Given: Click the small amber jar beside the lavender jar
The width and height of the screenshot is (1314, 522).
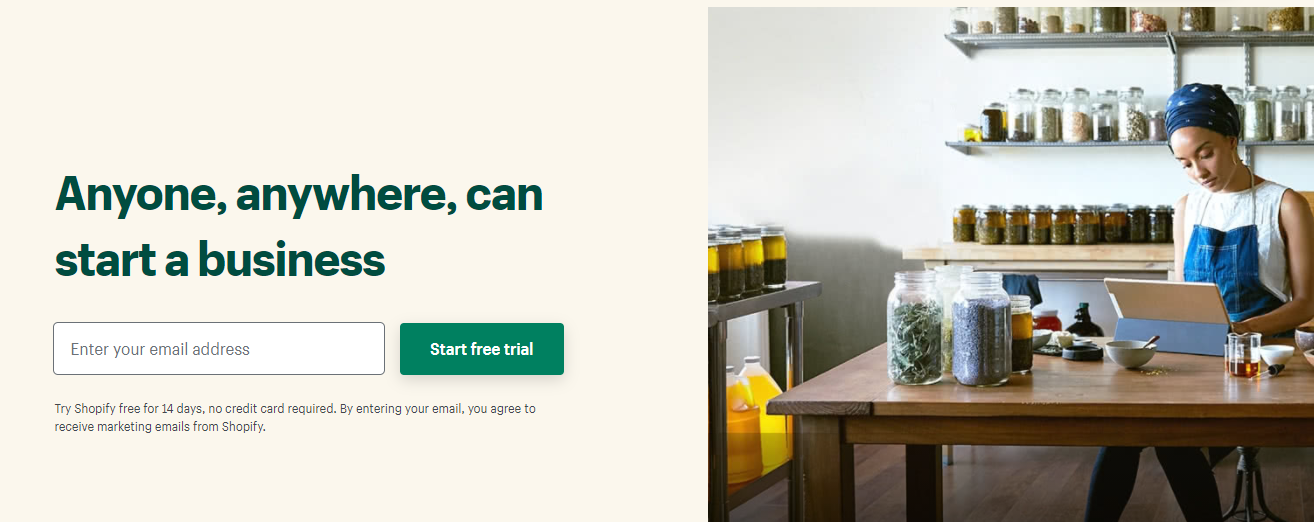Looking at the screenshot, I should pyautogui.click(x=1021, y=335).
